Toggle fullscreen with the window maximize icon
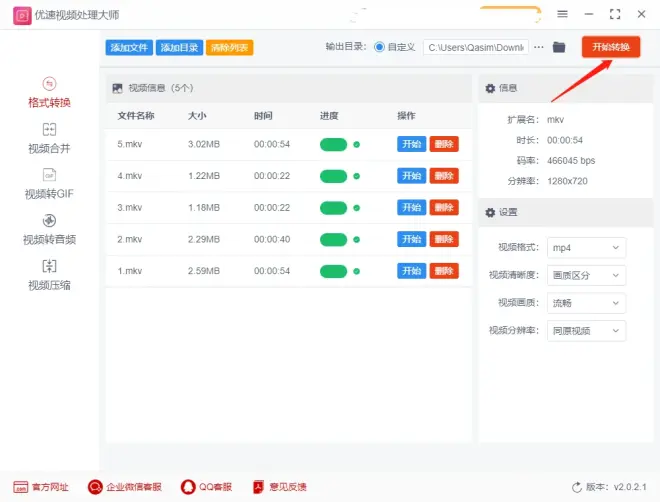660x502 pixels. click(x=615, y=14)
